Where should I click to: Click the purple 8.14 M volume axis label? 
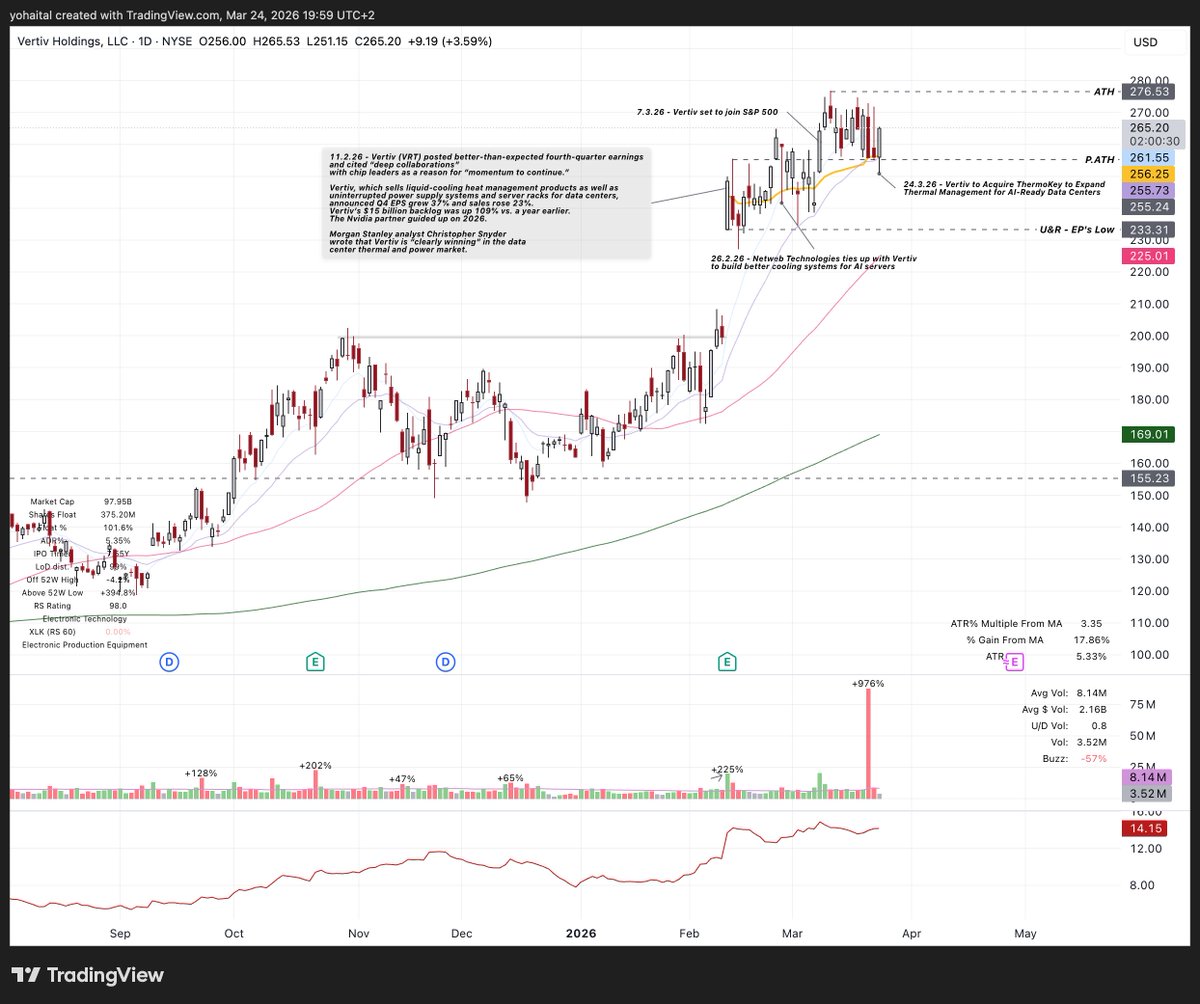[x=1148, y=776]
